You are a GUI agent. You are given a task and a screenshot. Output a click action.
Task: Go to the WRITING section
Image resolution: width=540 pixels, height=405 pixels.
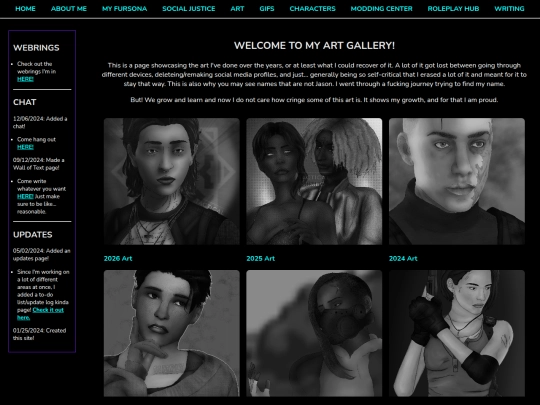pos(509,9)
